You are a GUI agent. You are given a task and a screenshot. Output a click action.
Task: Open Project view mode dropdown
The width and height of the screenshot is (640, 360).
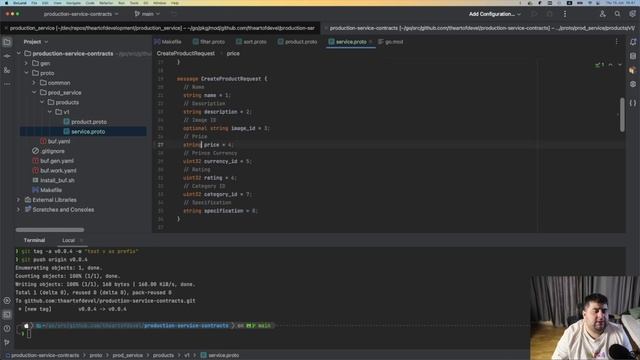point(36,42)
